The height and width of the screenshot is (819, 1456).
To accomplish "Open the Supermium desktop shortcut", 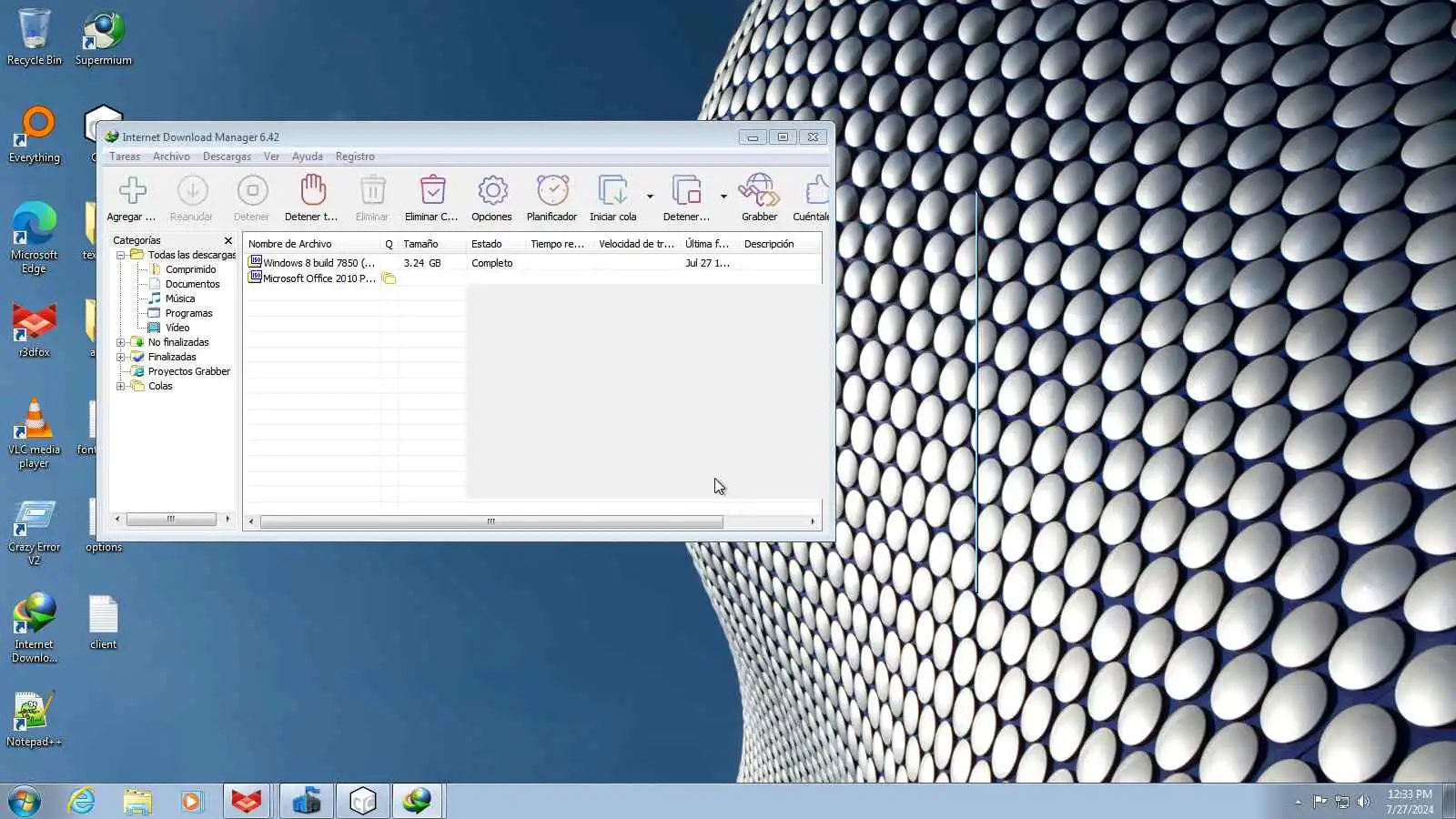I will coord(103,37).
